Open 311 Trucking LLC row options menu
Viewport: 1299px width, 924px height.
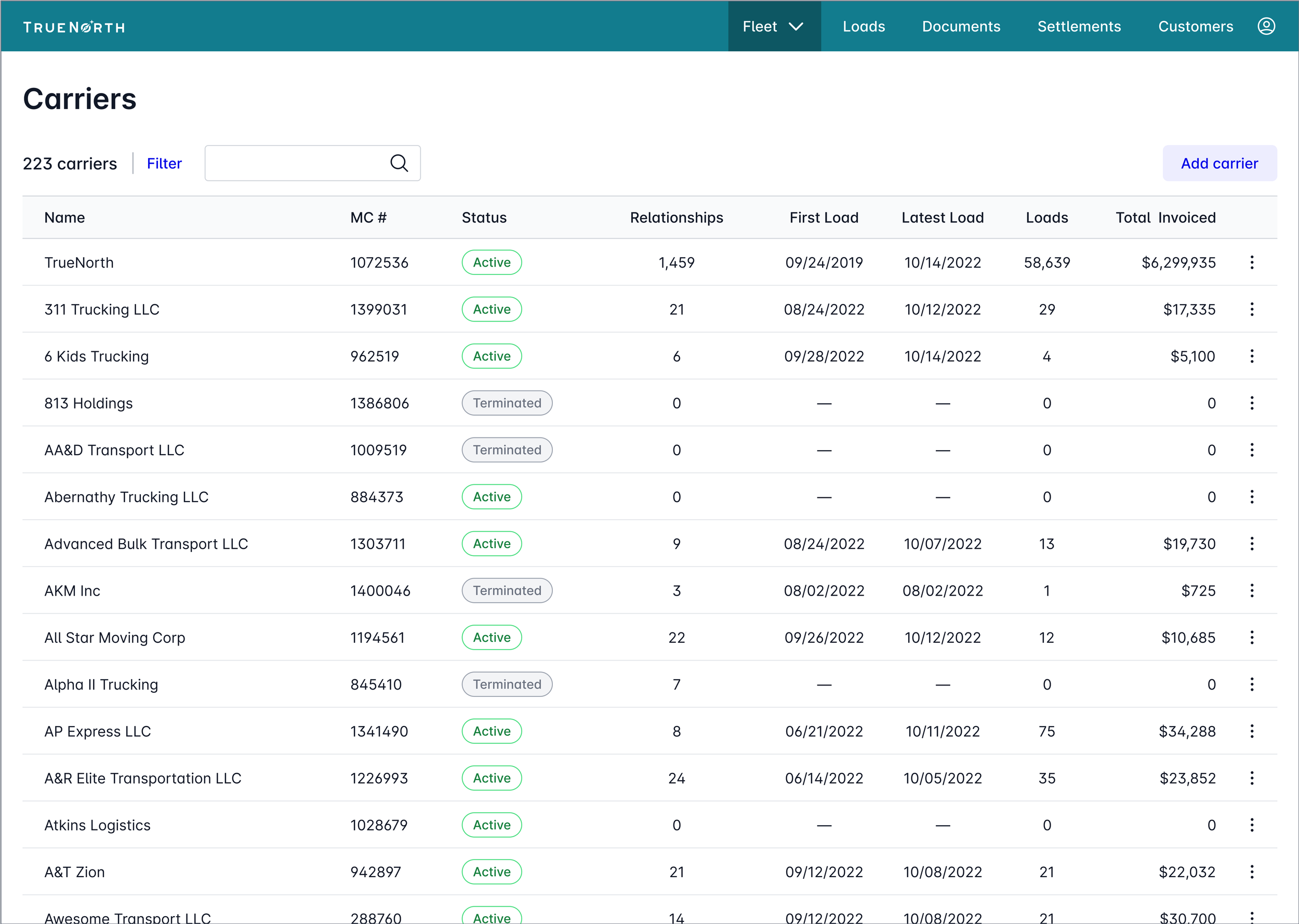tap(1252, 309)
